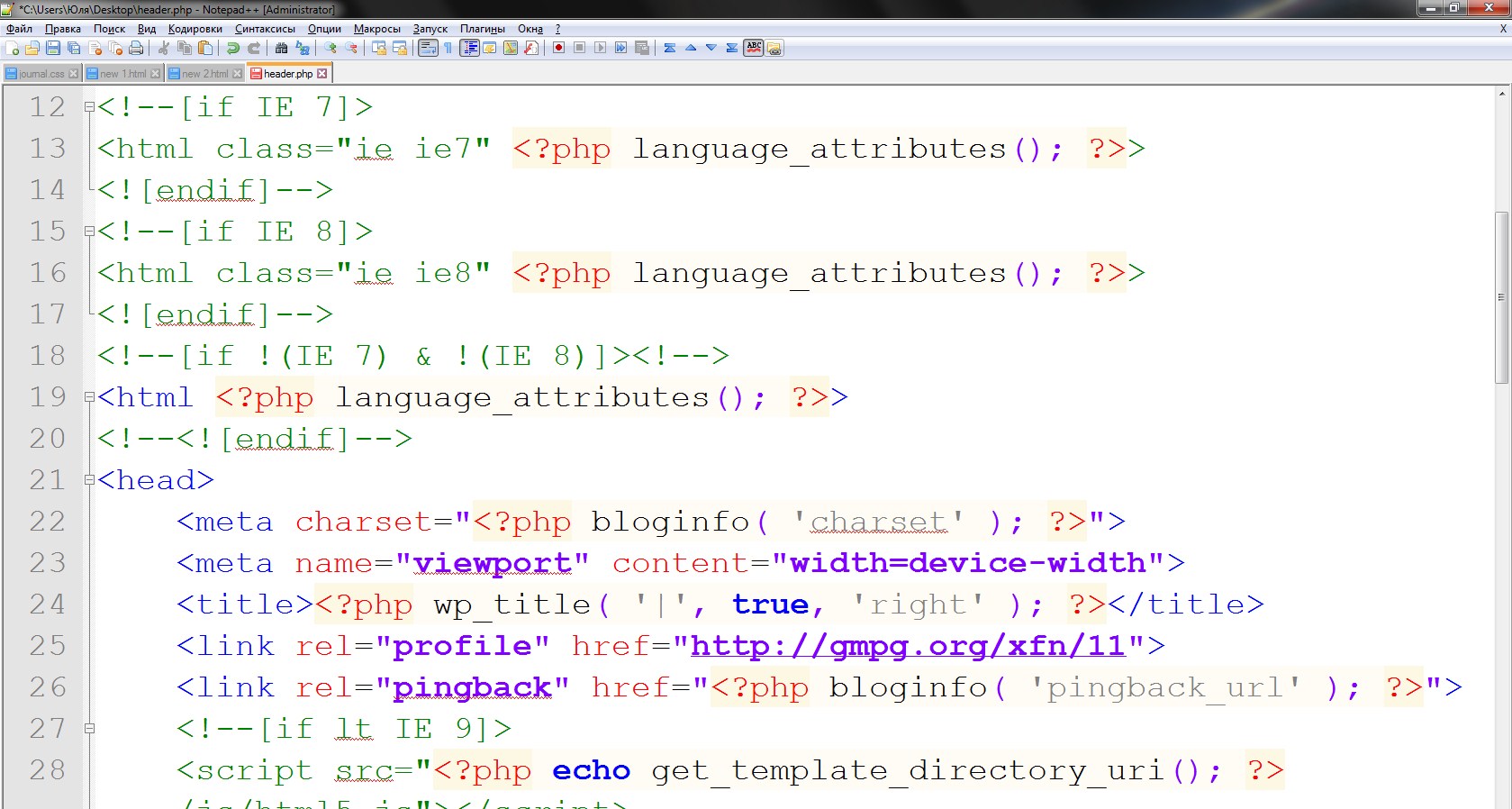Zoom in using the magnifier plus icon
Screen dimensions: 1512x809
click(x=330, y=48)
